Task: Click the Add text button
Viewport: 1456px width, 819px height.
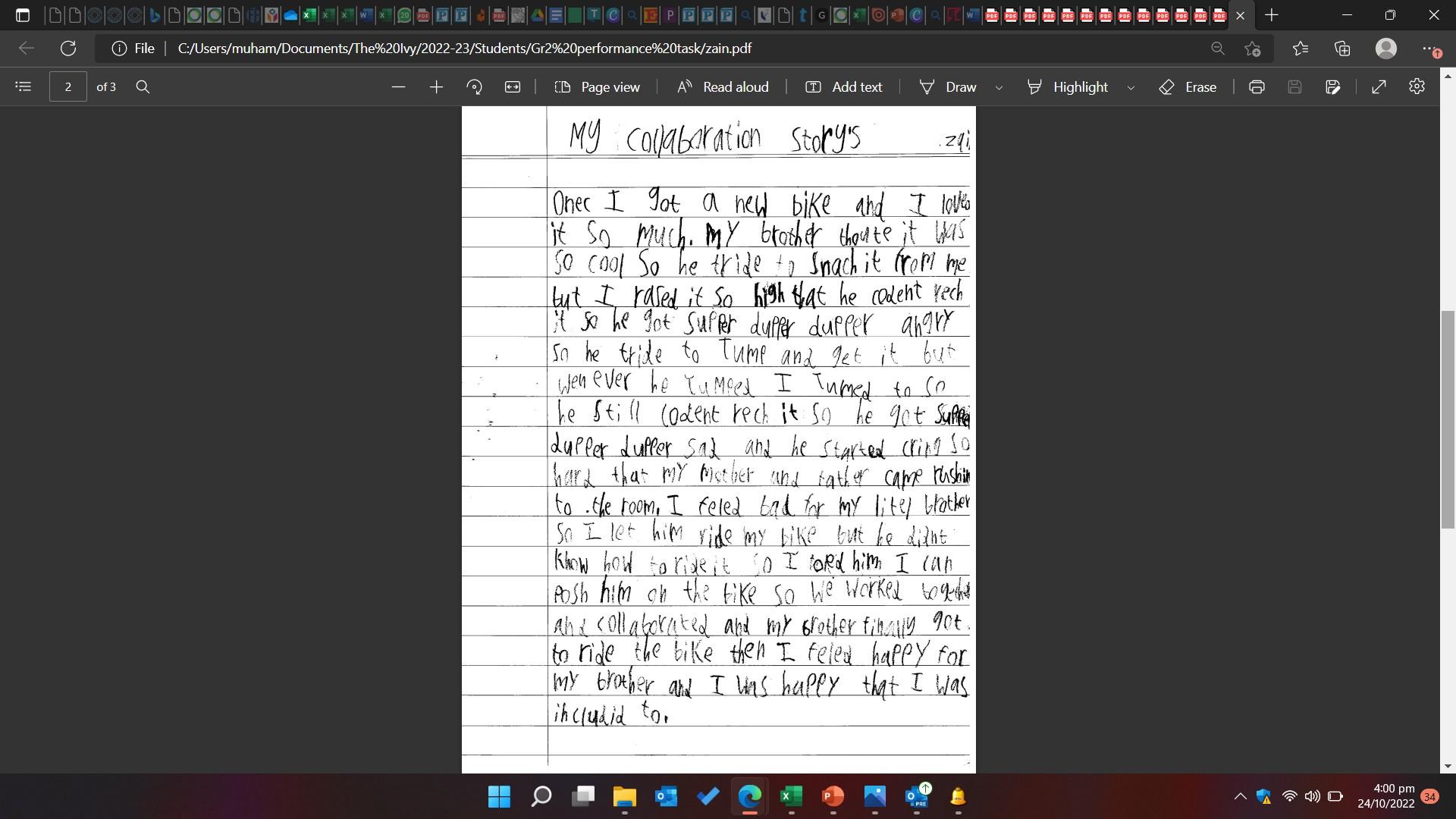Action: pos(843,86)
